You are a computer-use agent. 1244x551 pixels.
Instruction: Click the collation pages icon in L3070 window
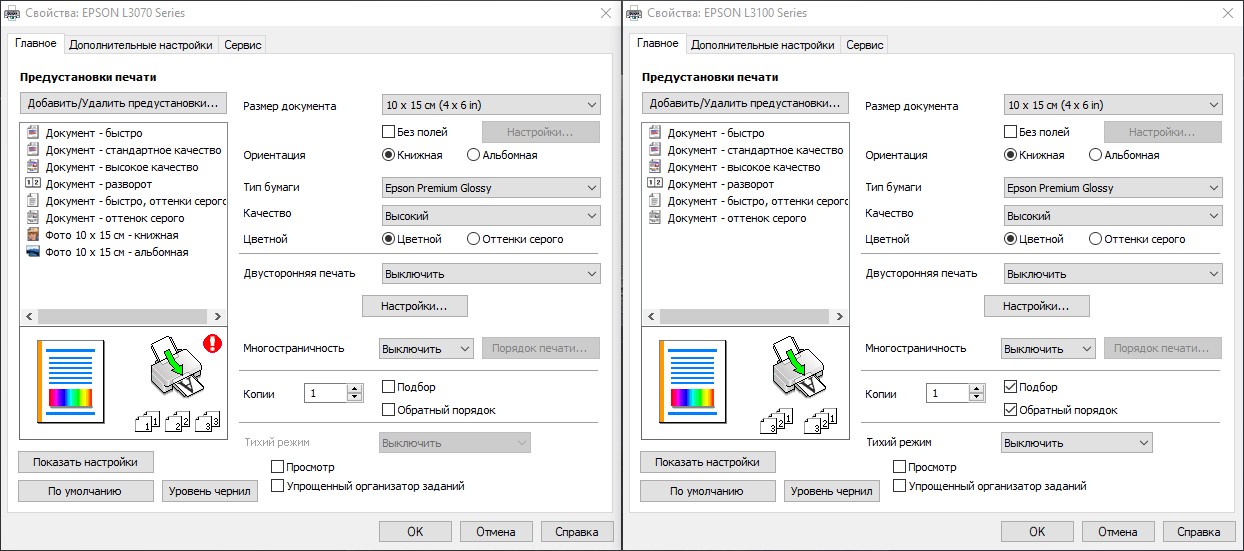(177, 421)
